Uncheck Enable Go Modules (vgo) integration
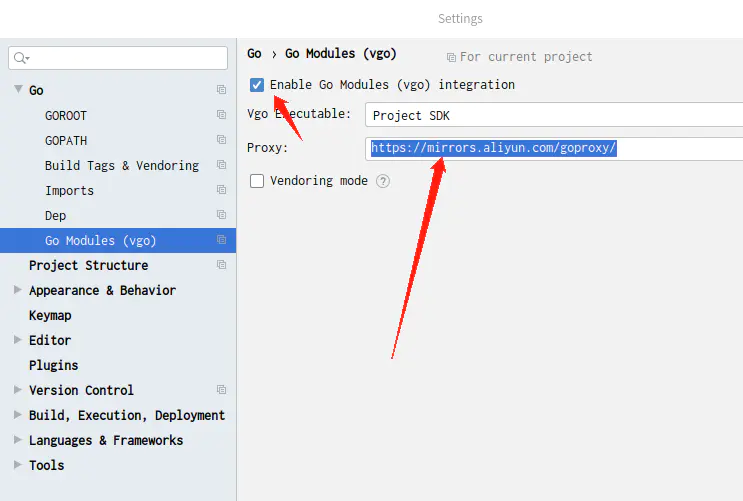 tap(257, 85)
